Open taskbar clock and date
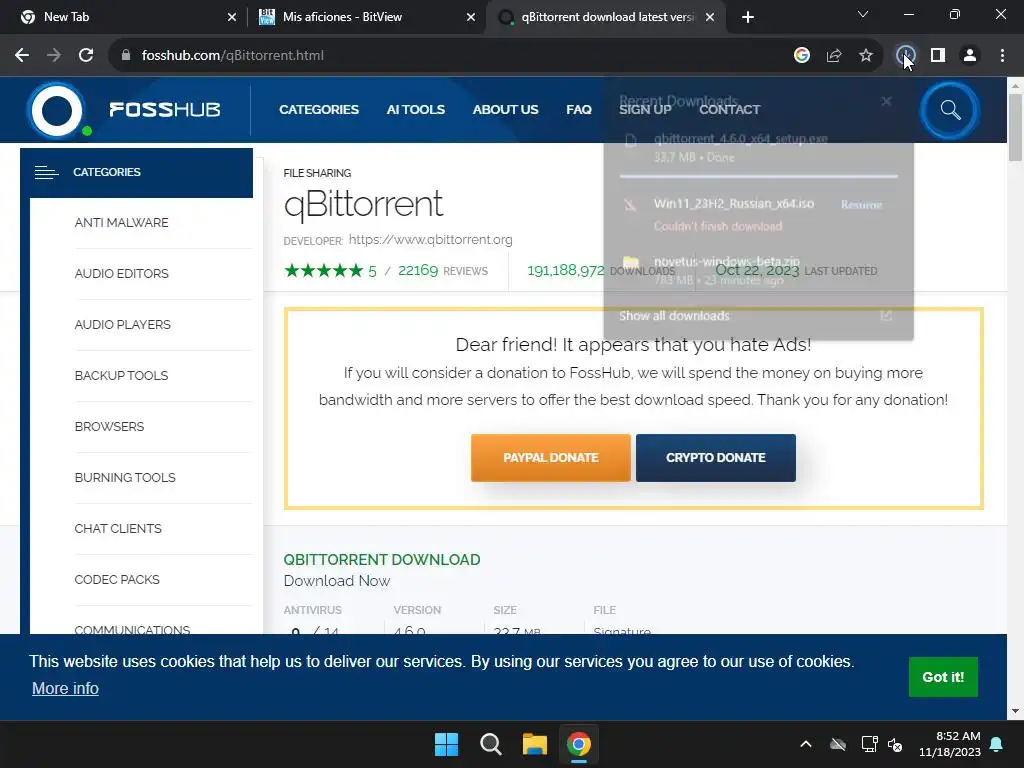 950,744
